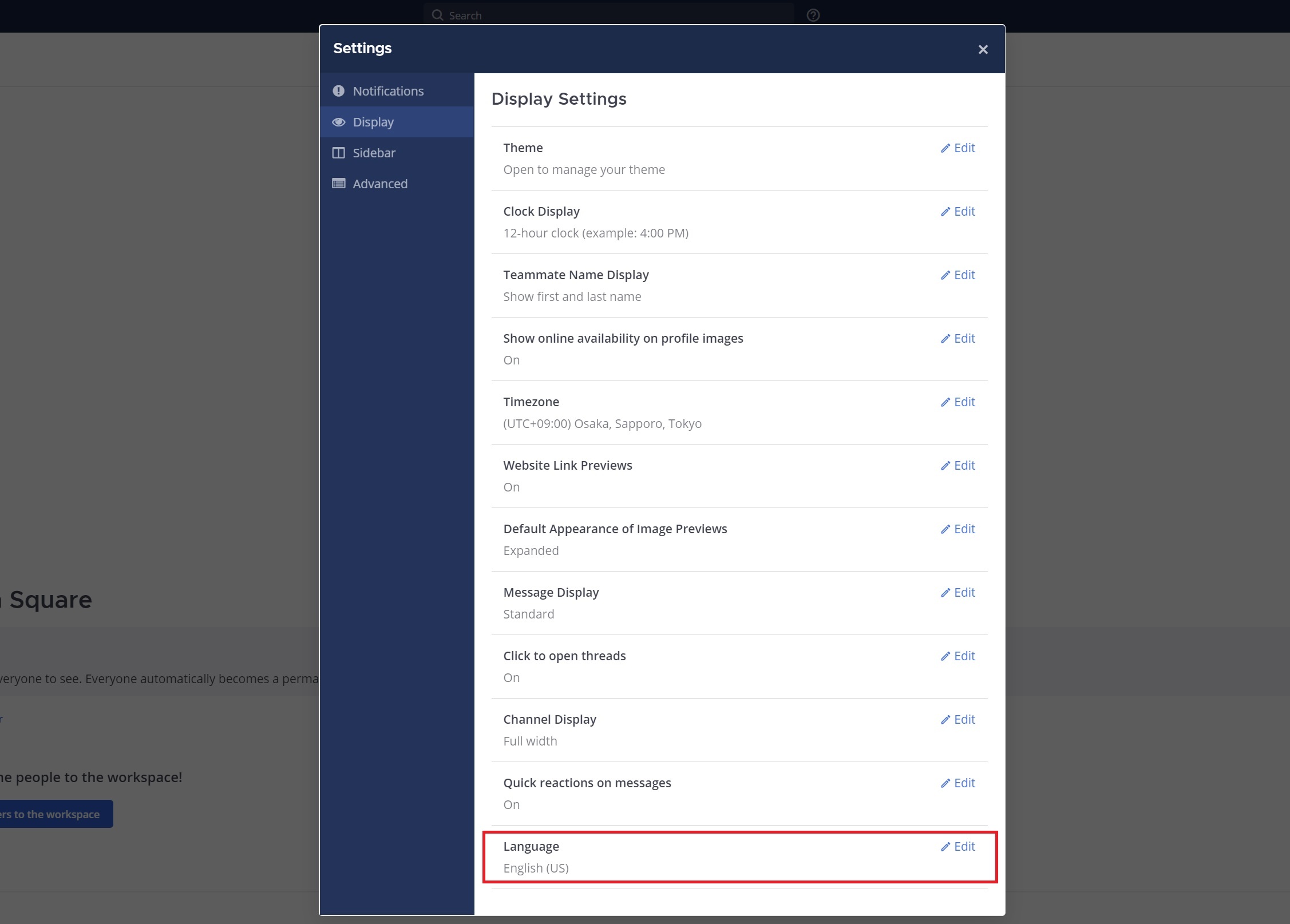Open the Sidebar settings tab

(x=374, y=153)
